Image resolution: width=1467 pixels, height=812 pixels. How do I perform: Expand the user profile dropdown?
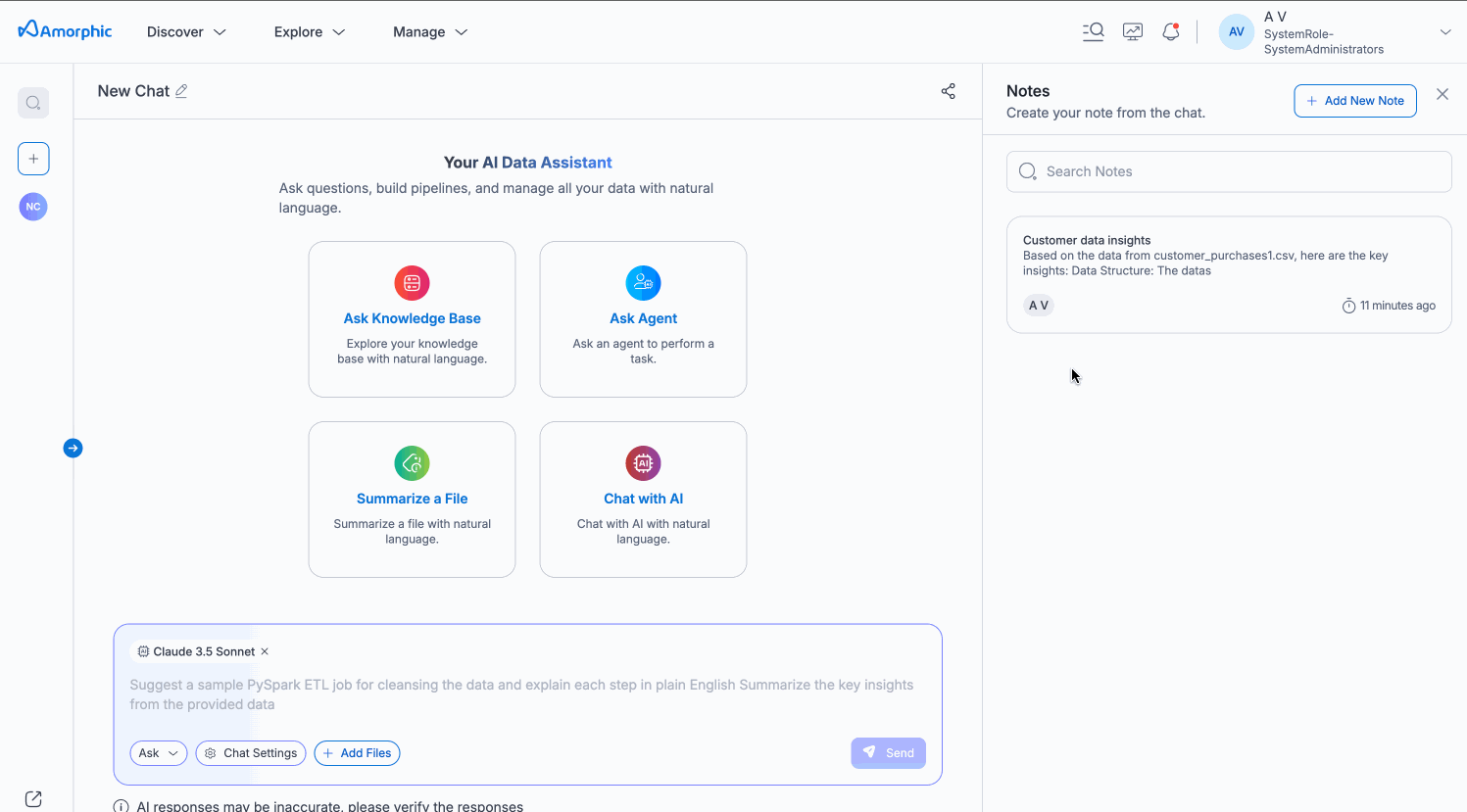click(x=1444, y=32)
